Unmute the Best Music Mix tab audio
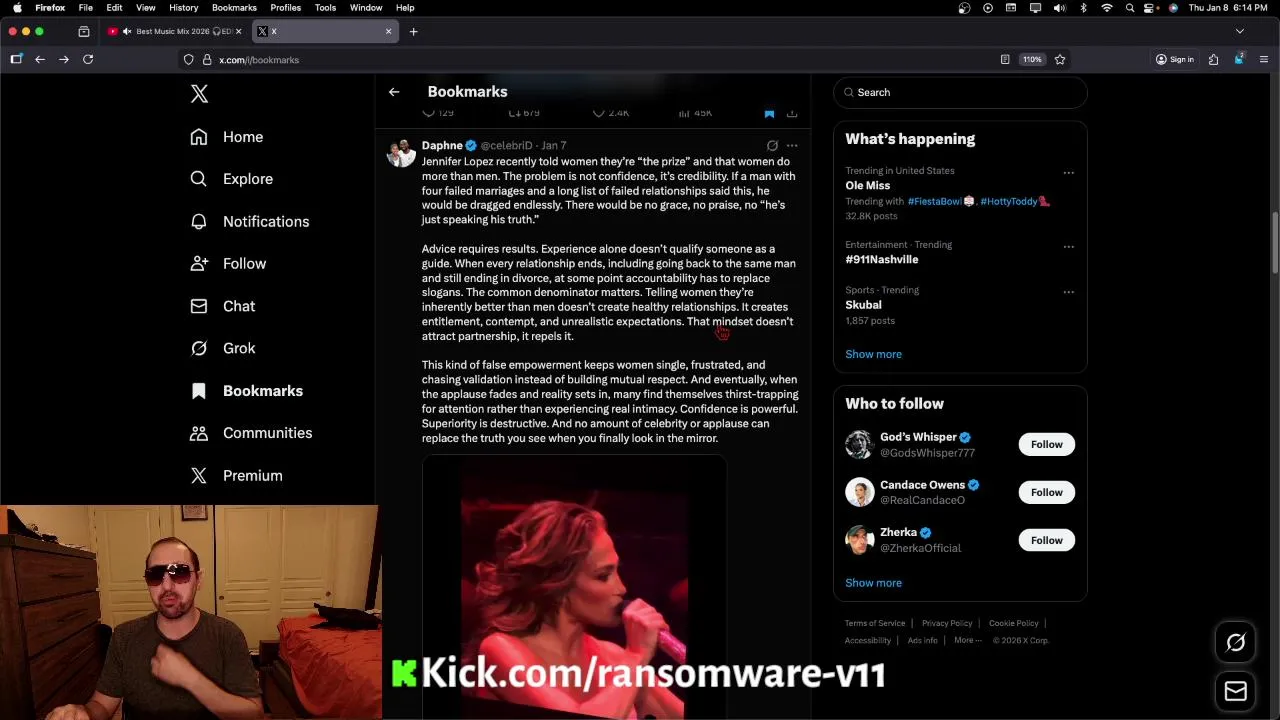This screenshot has width=1280, height=720. [127, 31]
